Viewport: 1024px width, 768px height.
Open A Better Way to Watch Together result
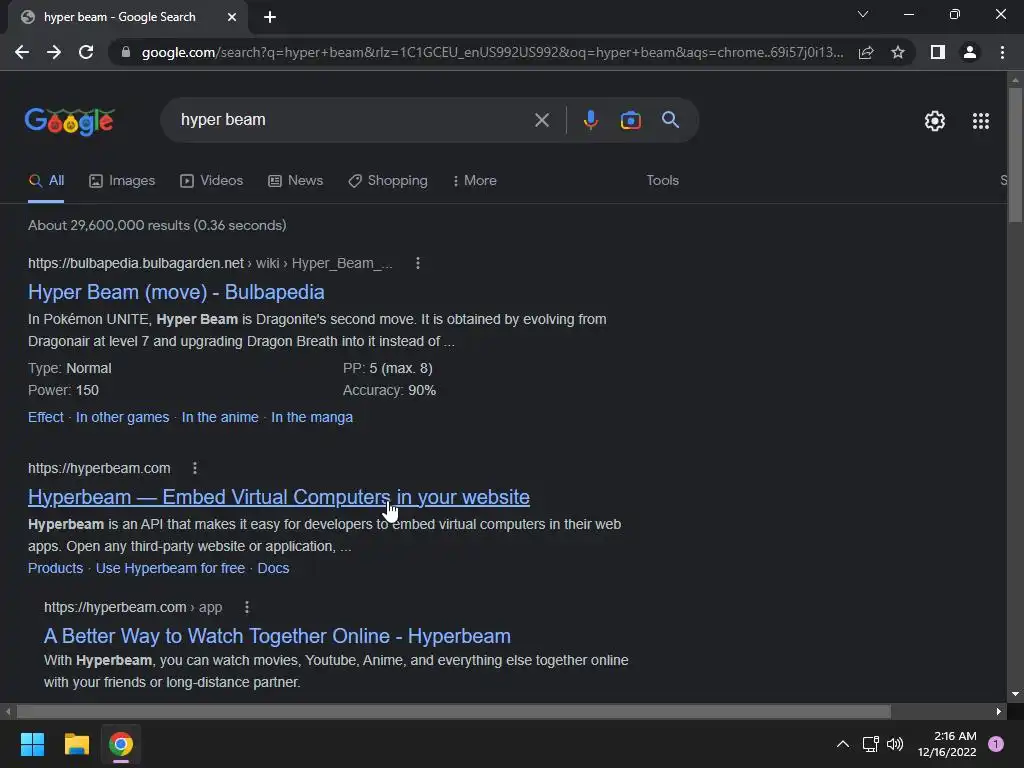tap(278, 636)
